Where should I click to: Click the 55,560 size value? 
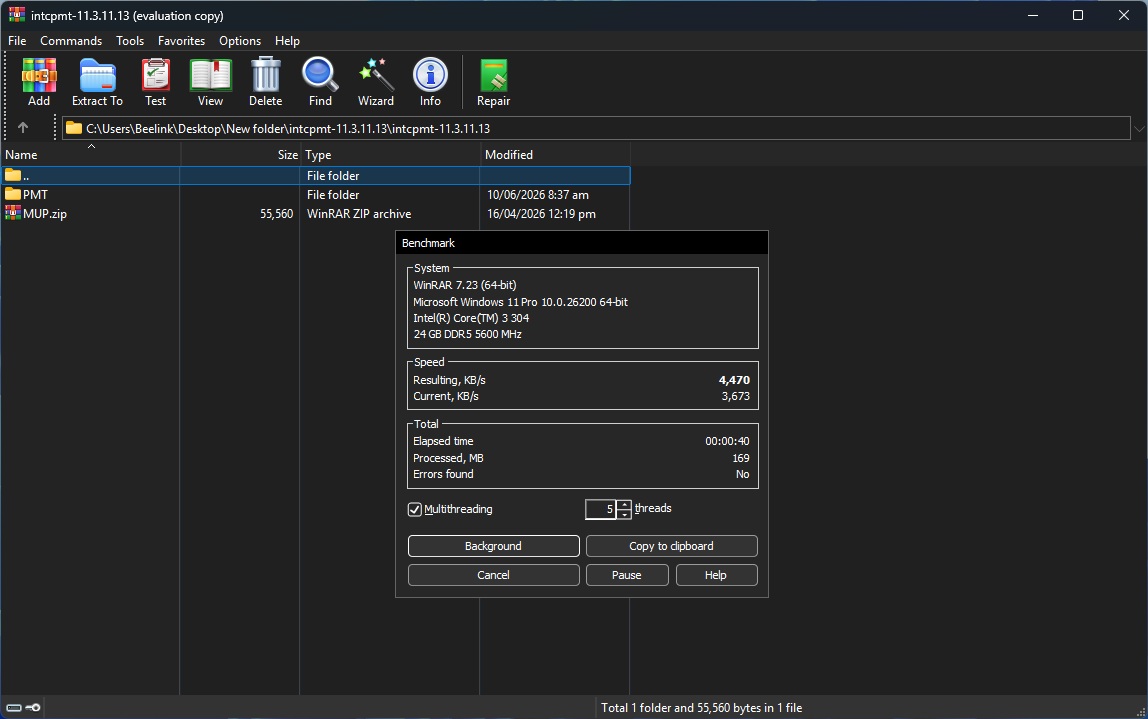pyautogui.click(x=276, y=214)
